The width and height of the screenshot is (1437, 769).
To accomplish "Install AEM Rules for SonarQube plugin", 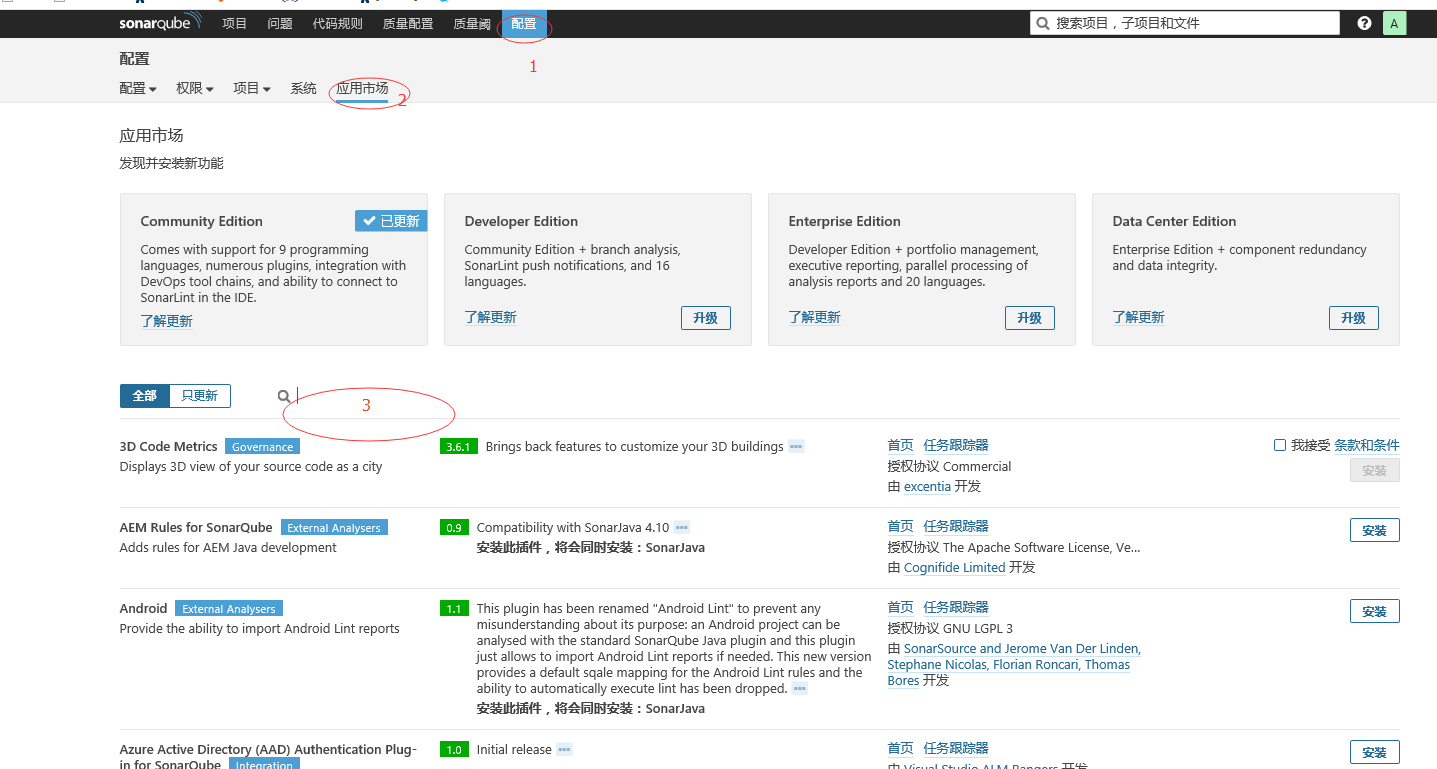I will click(x=1375, y=530).
